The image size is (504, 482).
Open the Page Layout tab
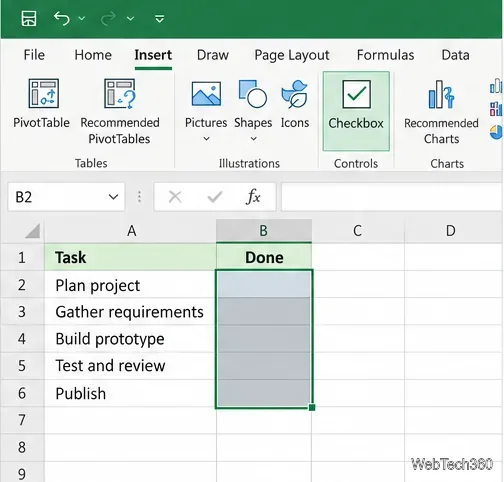(292, 55)
